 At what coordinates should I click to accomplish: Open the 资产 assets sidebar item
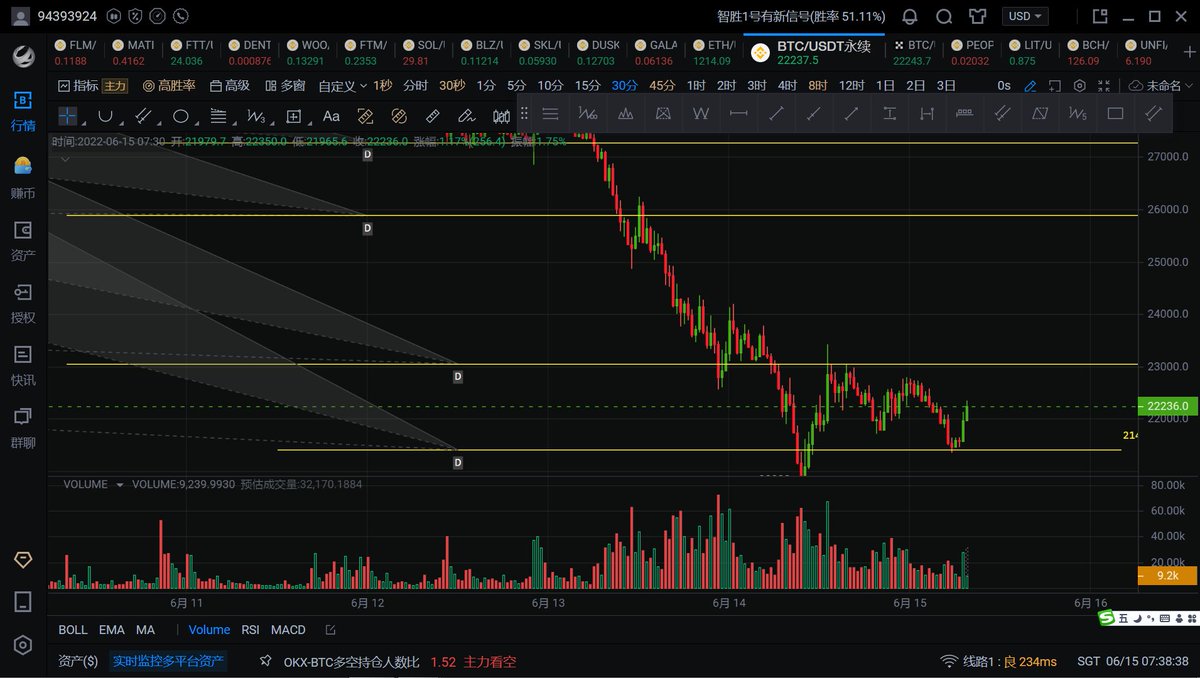click(23, 241)
